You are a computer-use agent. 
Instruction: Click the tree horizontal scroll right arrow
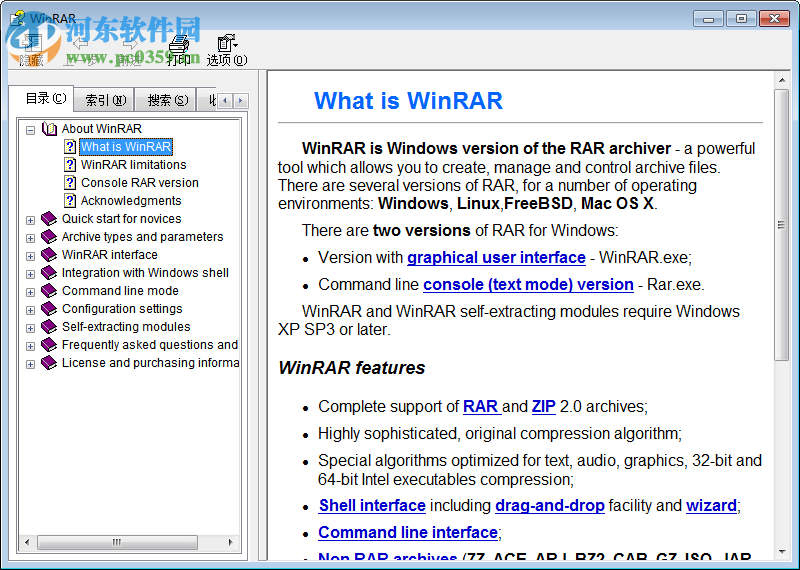(231, 542)
